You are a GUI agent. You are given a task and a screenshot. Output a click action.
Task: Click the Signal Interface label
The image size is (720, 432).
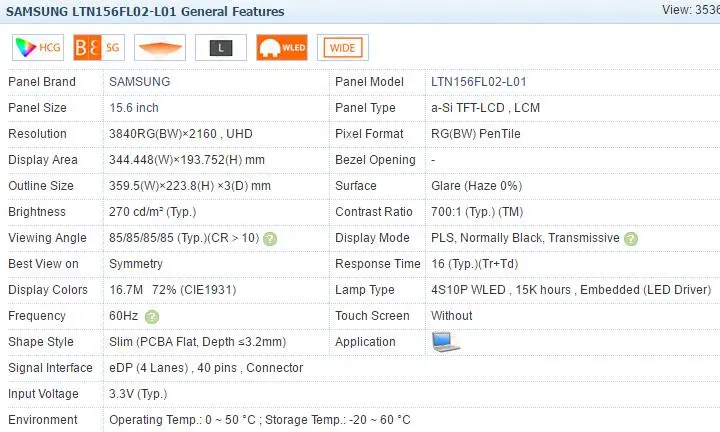click(50, 368)
